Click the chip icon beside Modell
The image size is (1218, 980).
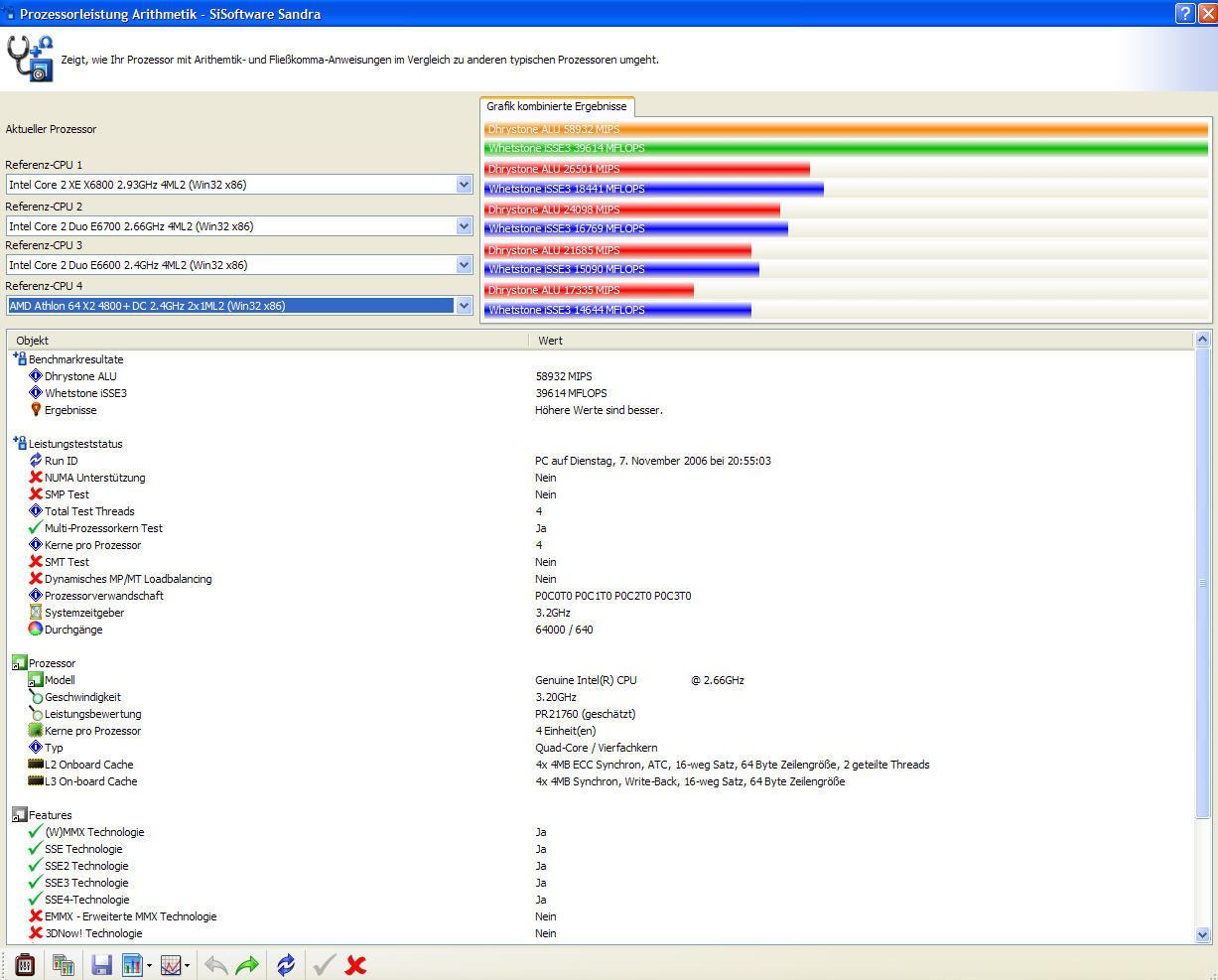36,680
